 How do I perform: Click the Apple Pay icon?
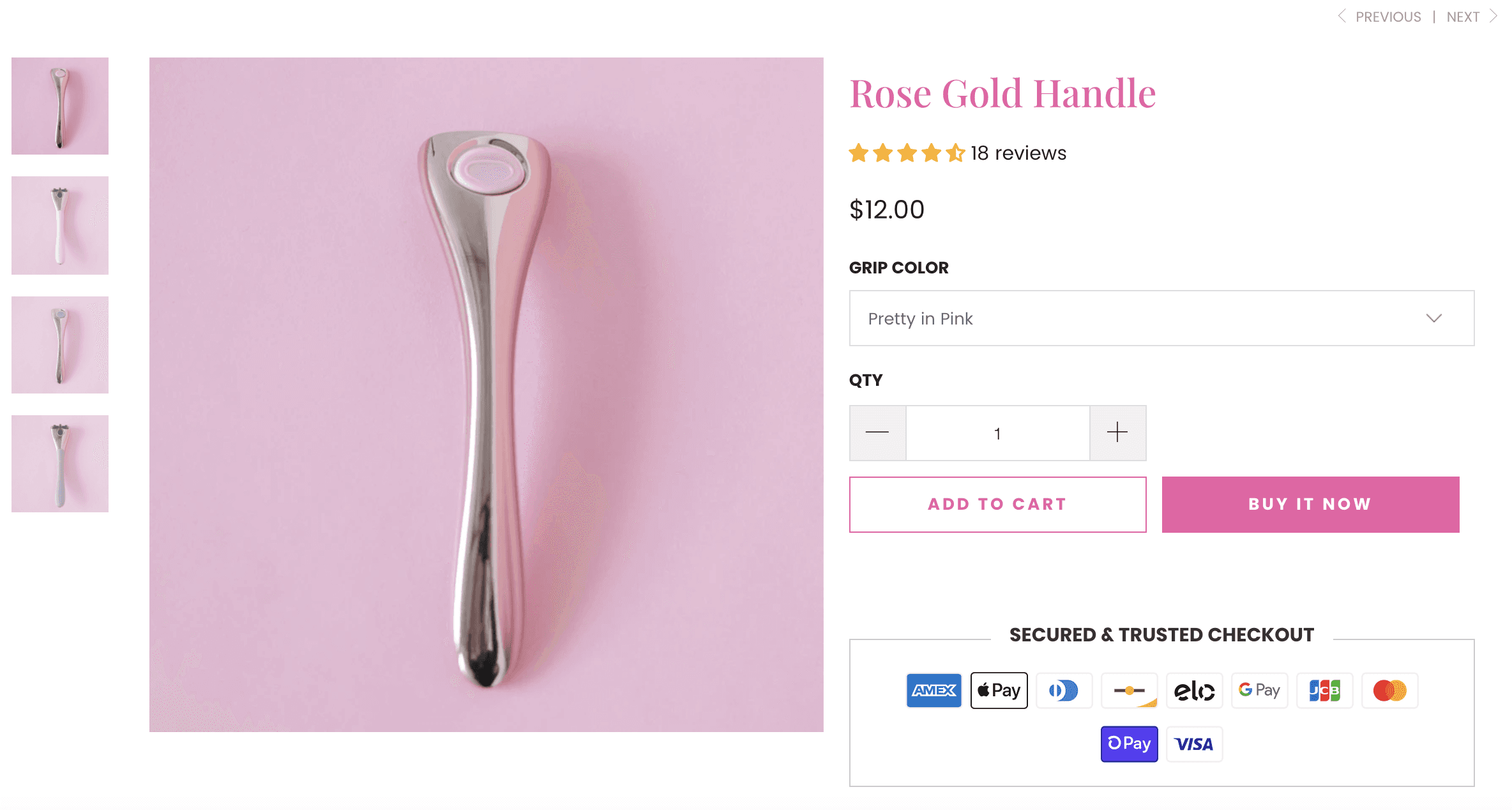(x=999, y=691)
